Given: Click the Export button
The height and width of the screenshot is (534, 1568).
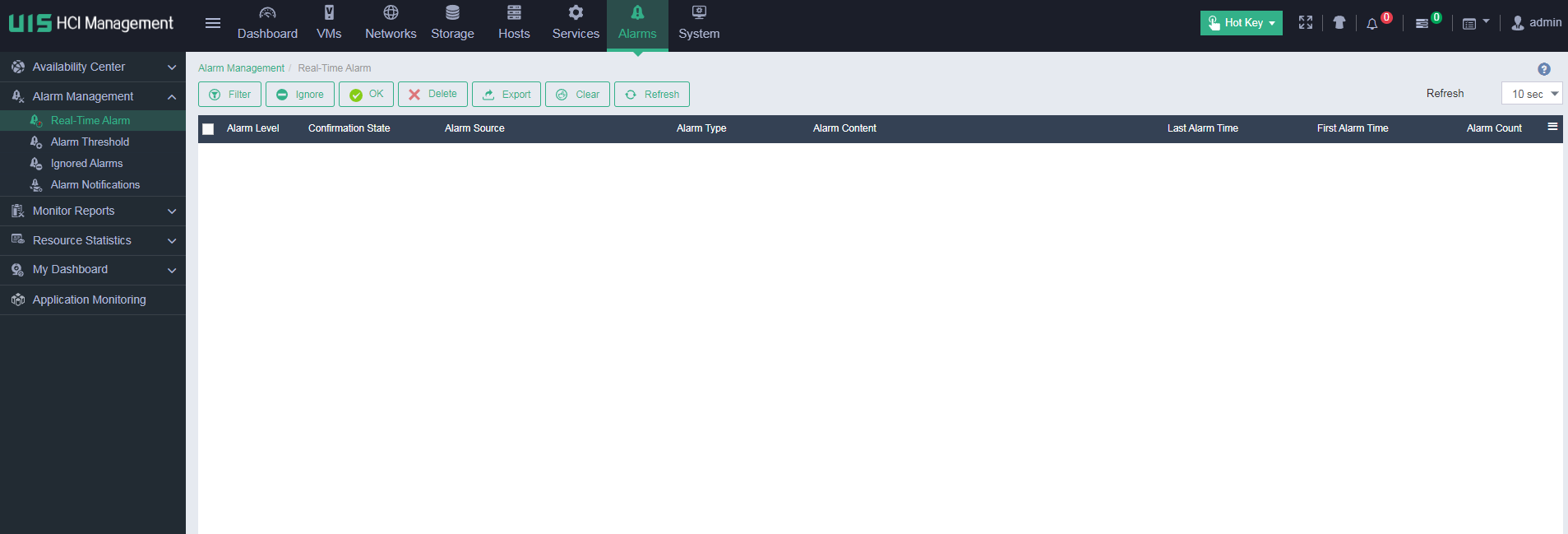Looking at the screenshot, I should tap(506, 95).
